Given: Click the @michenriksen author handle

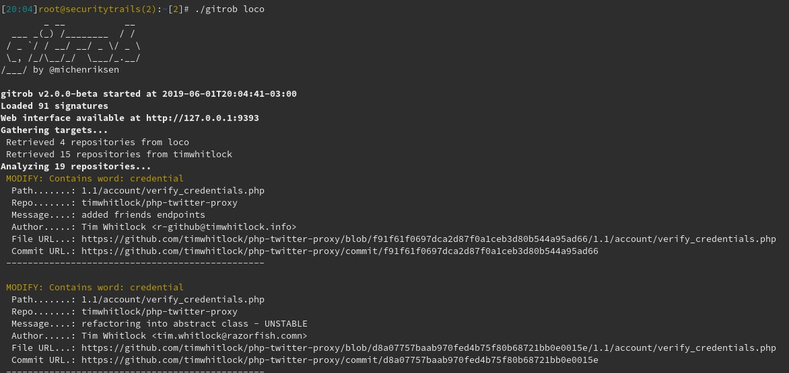Looking at the screenshot, I should 84,69.
